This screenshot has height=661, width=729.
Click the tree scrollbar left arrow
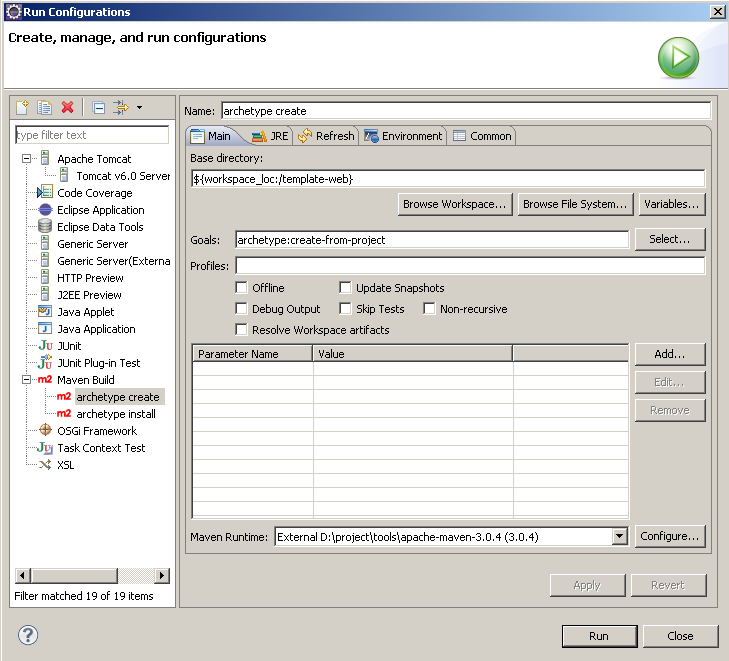pyautogui.click(x=22, y=575)
